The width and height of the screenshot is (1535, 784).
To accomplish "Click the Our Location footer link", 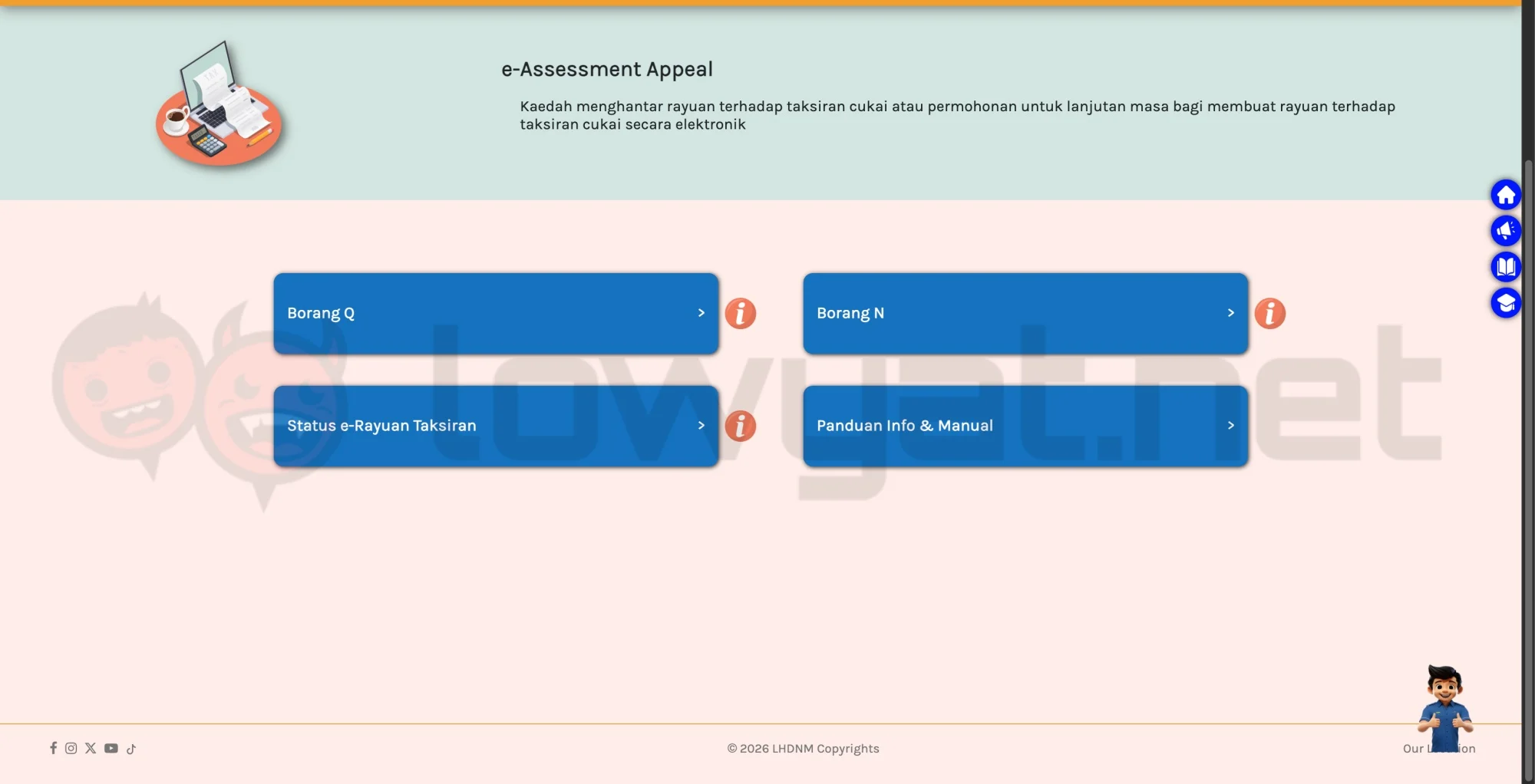I will point(1439,749).
